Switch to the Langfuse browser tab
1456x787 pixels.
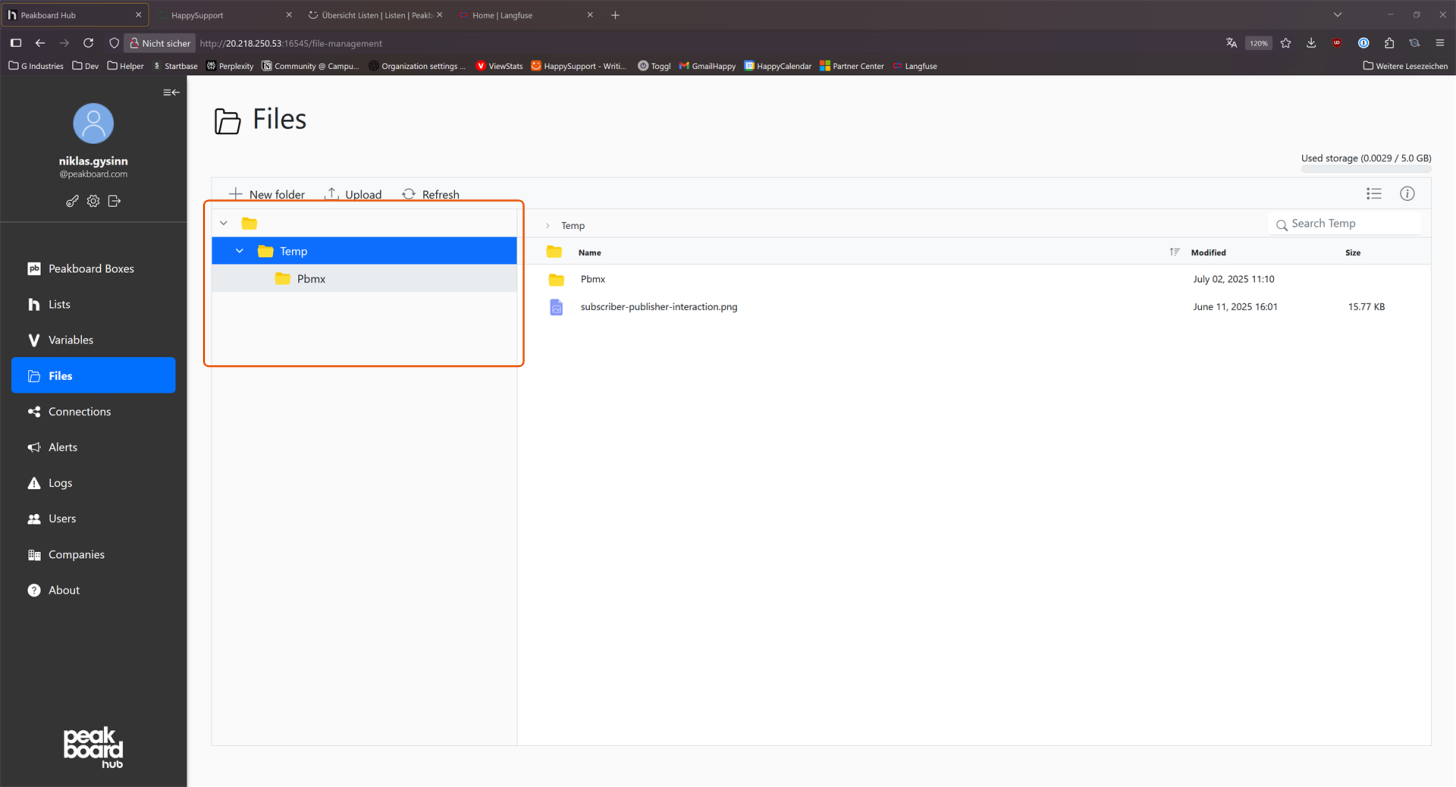[x=505, y=15]
